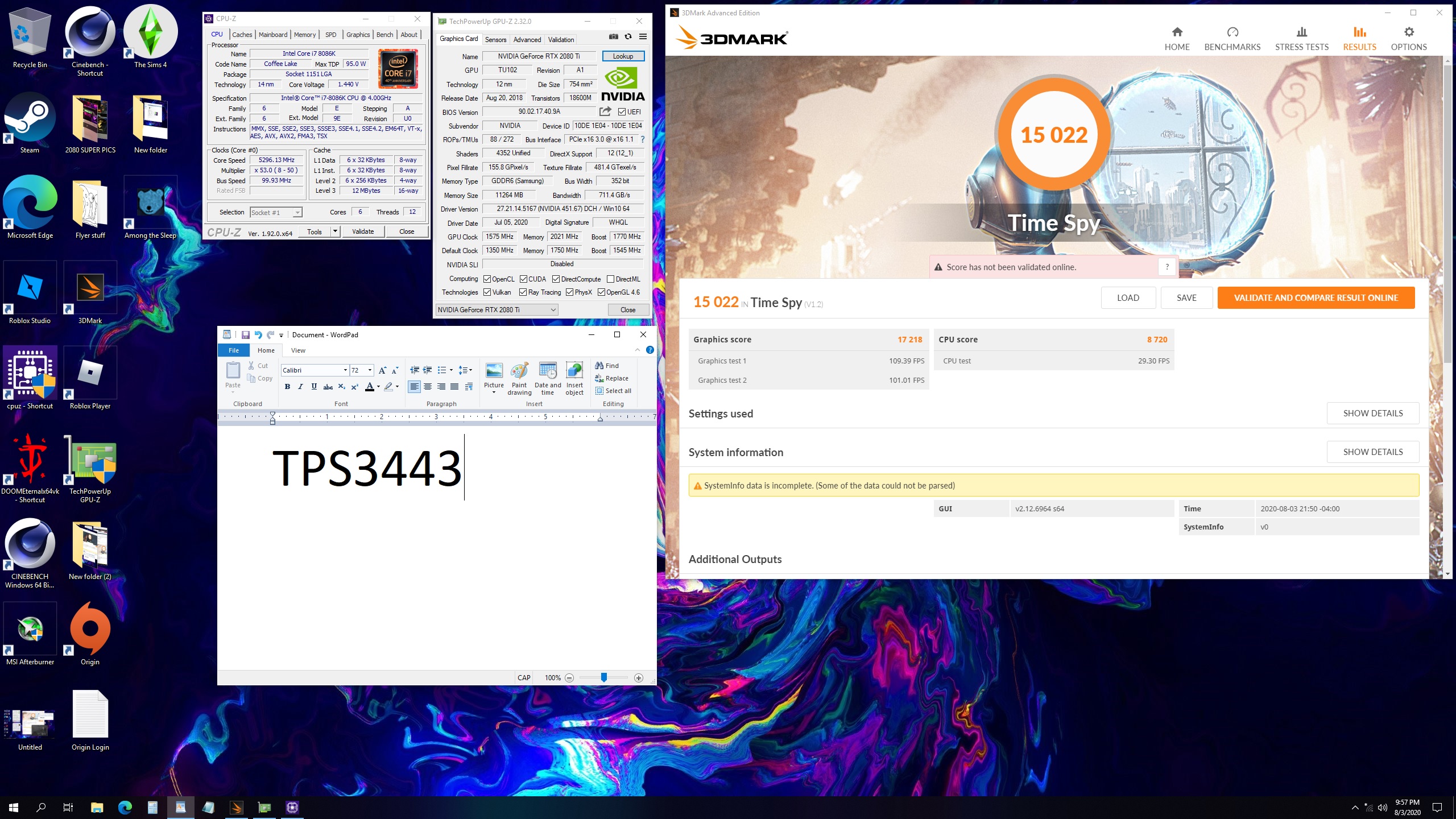Insert a Paint drawing in WordPad
1456x819 pixels.
pyautogui.click(x=519, y=379)
